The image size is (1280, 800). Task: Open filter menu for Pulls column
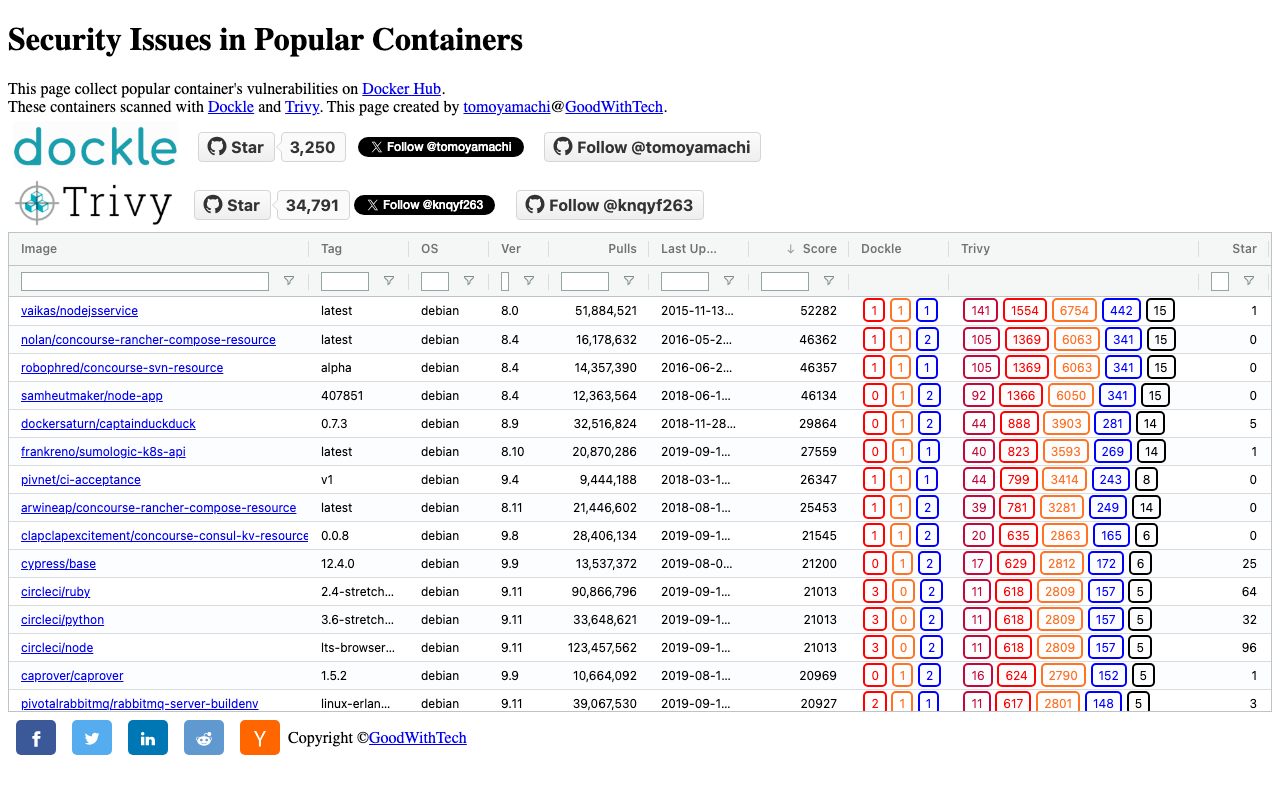[x=629, y=281]
